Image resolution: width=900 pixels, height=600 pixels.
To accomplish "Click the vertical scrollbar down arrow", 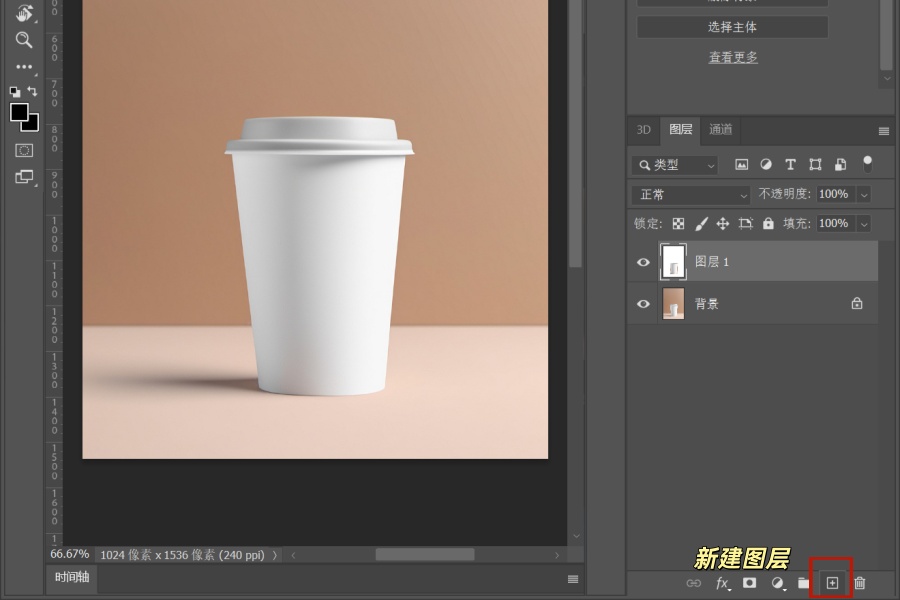I will click(576, 536).
